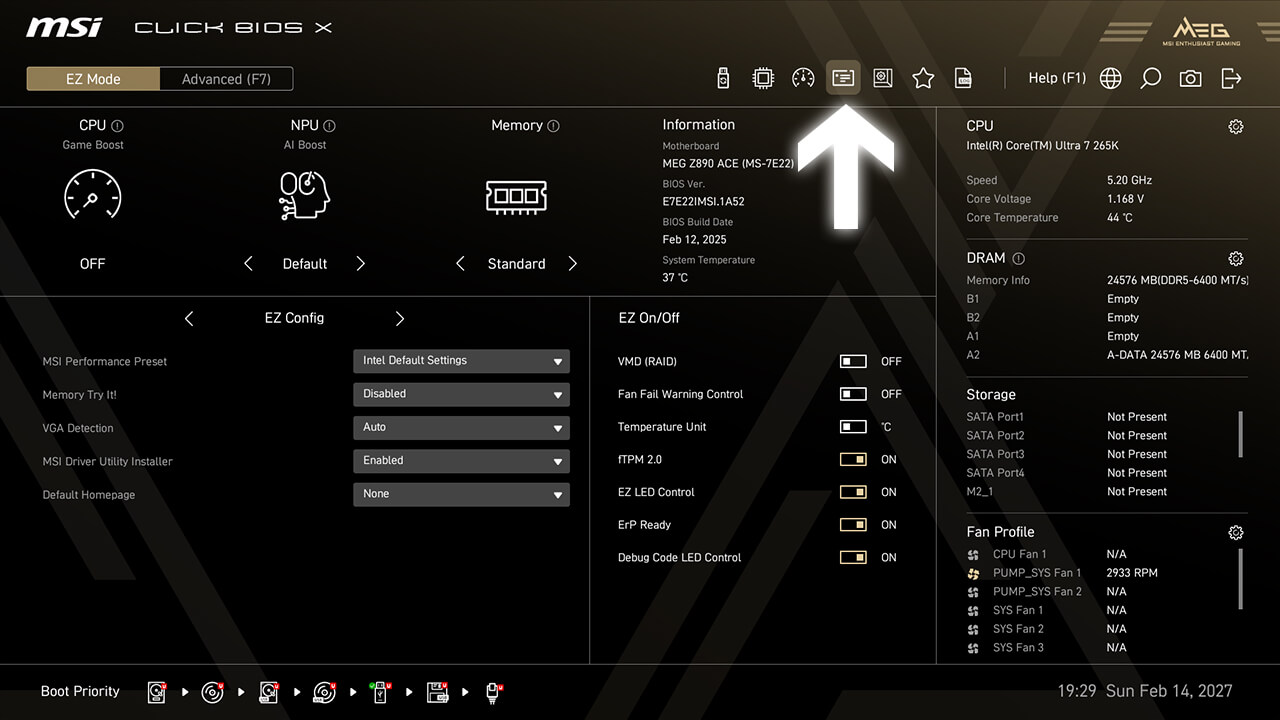This screenshot has width=1280, height=720.
Task: Go to next EZ Config page chevron
Action: (400, 318)
